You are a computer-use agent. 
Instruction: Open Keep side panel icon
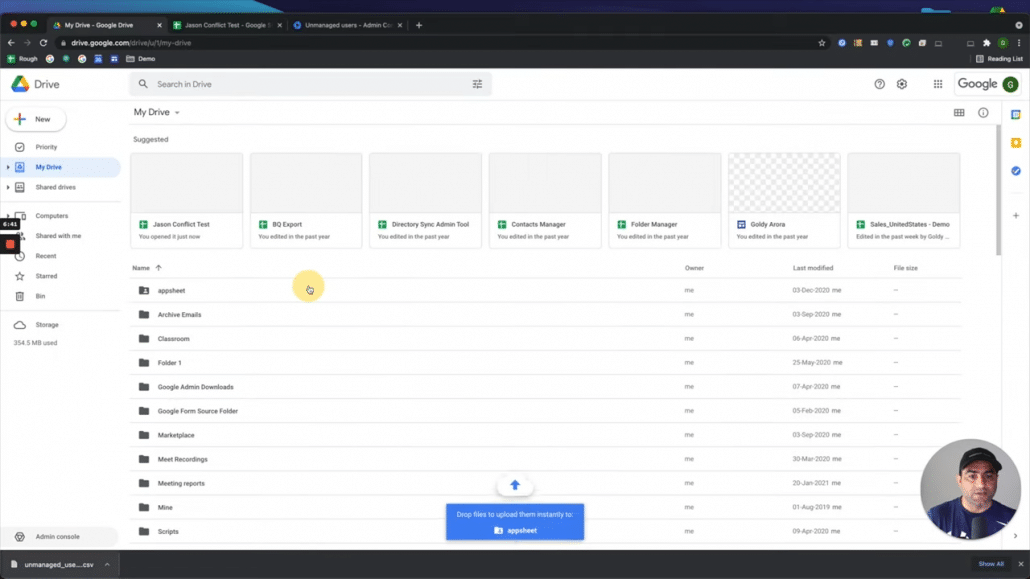tap(1016, 143)
